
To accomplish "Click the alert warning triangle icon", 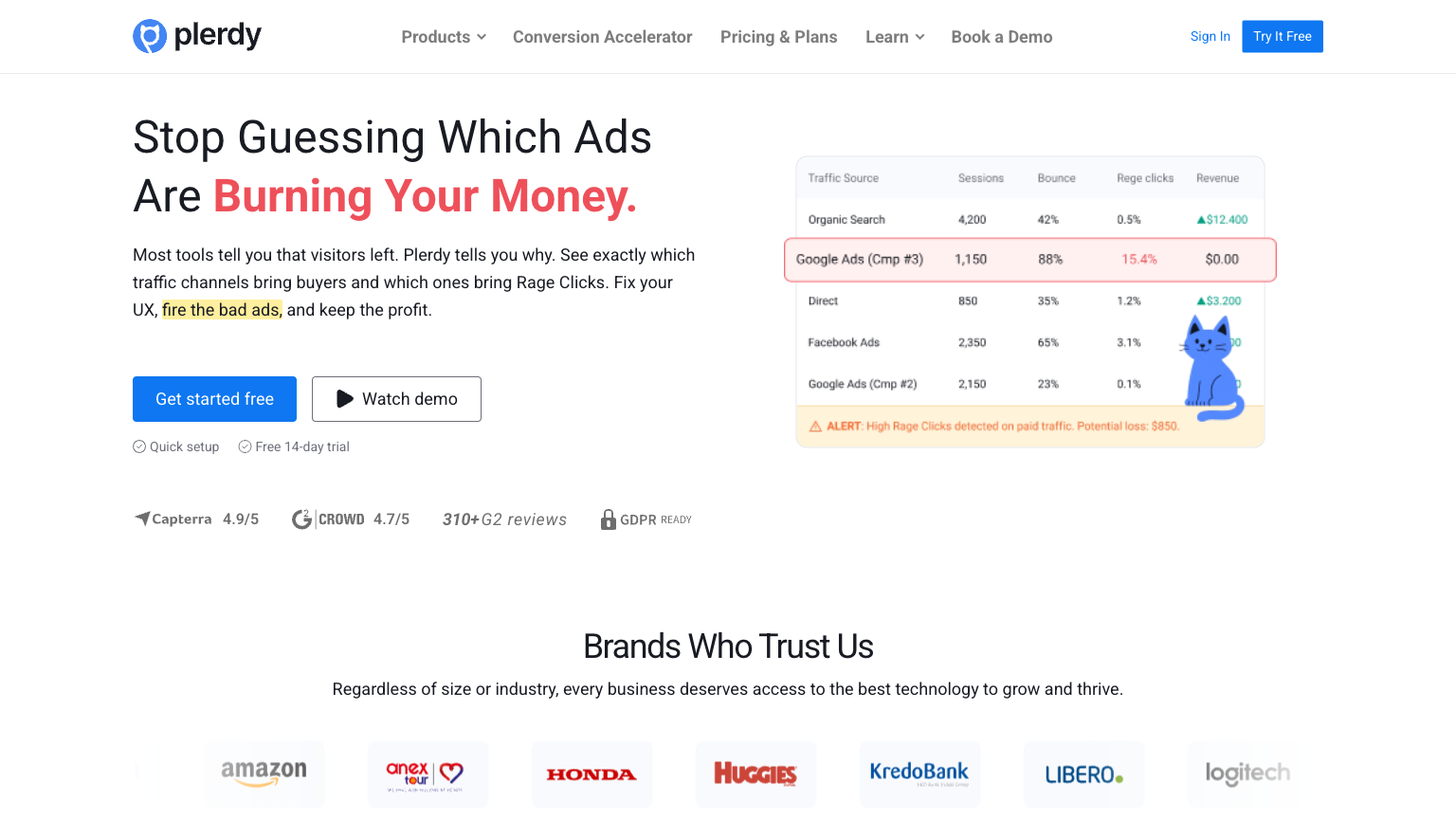I will (x=815, y=427).
